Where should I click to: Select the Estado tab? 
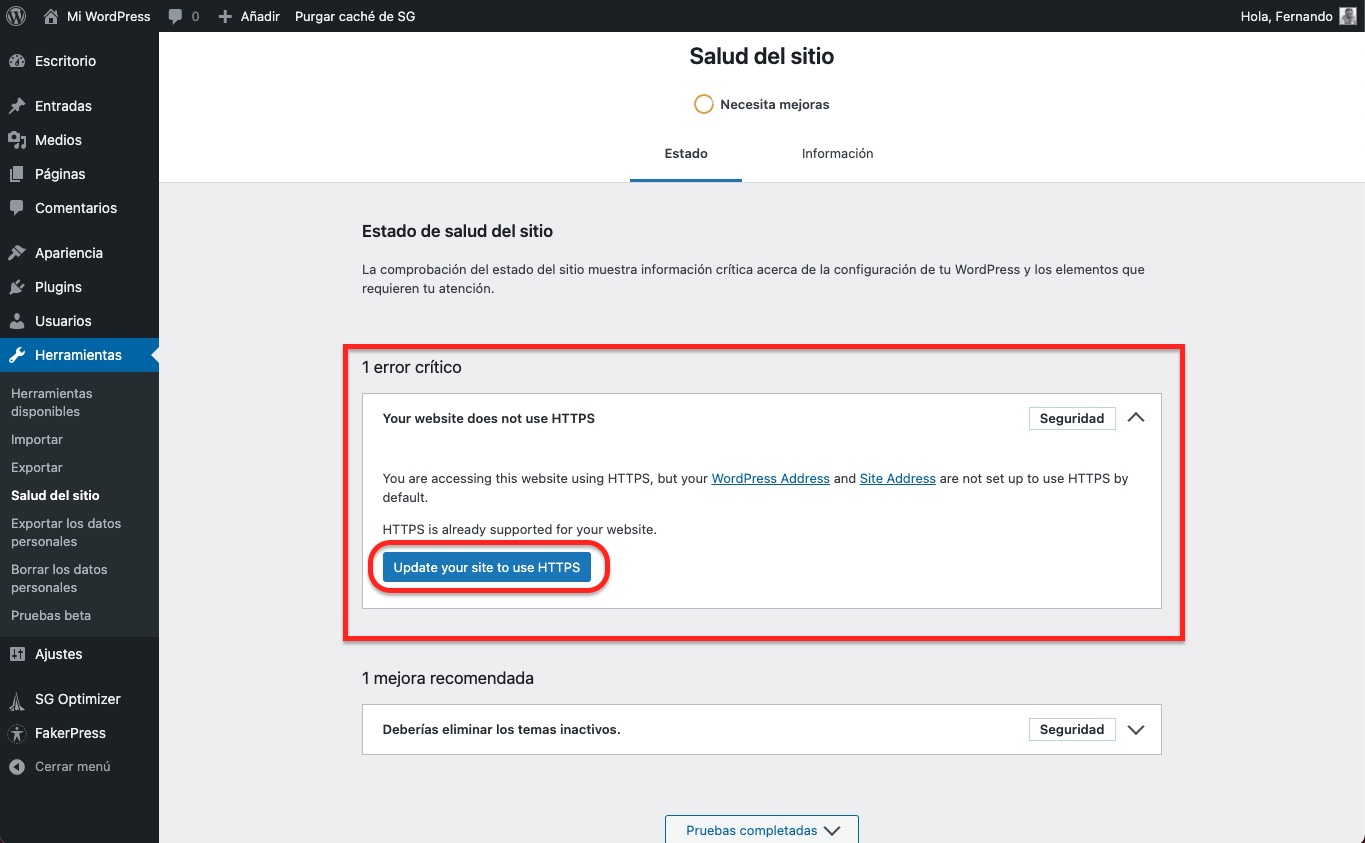(x=686, y=154)
